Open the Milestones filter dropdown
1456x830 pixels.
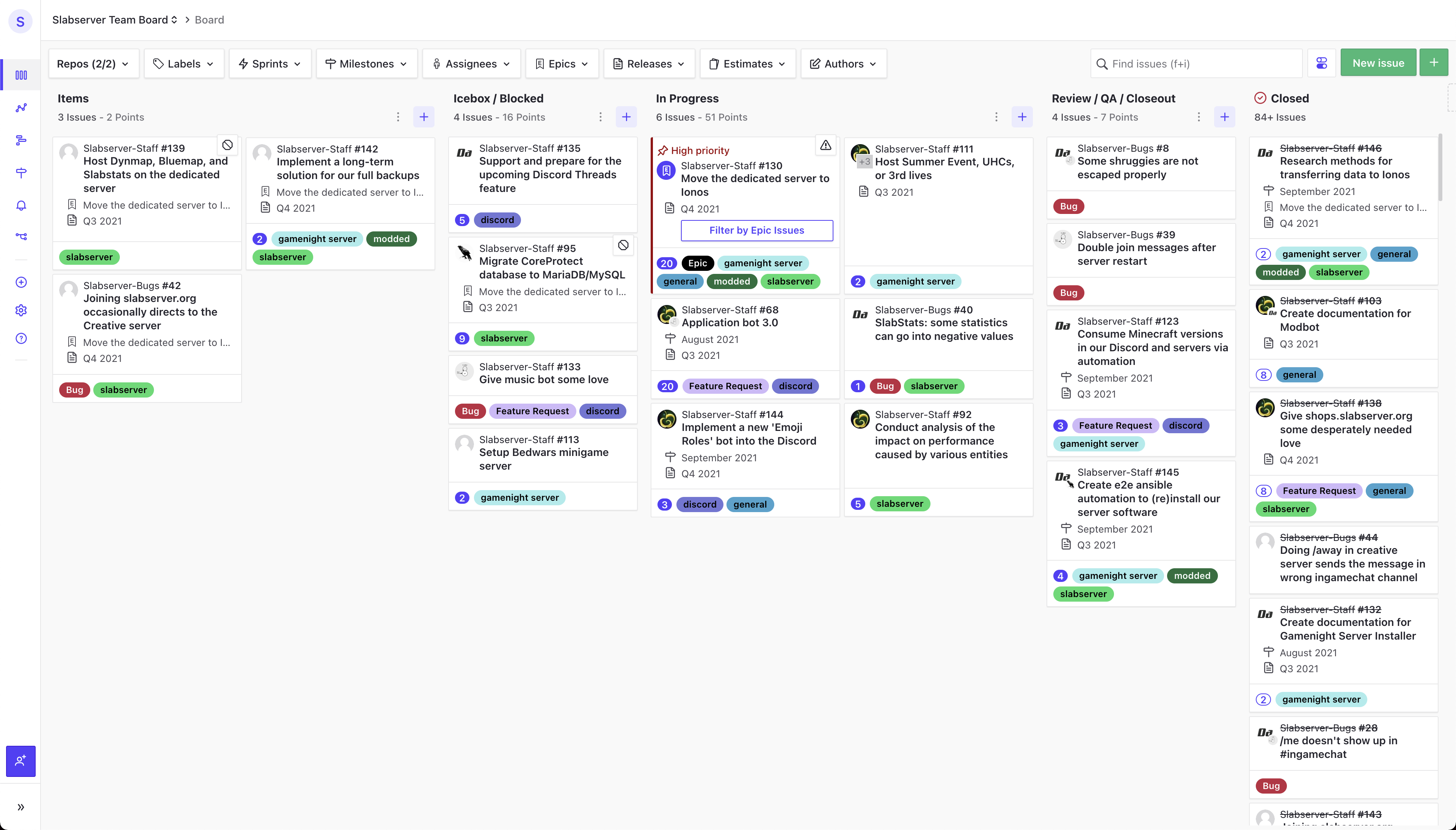coord(366,64)
